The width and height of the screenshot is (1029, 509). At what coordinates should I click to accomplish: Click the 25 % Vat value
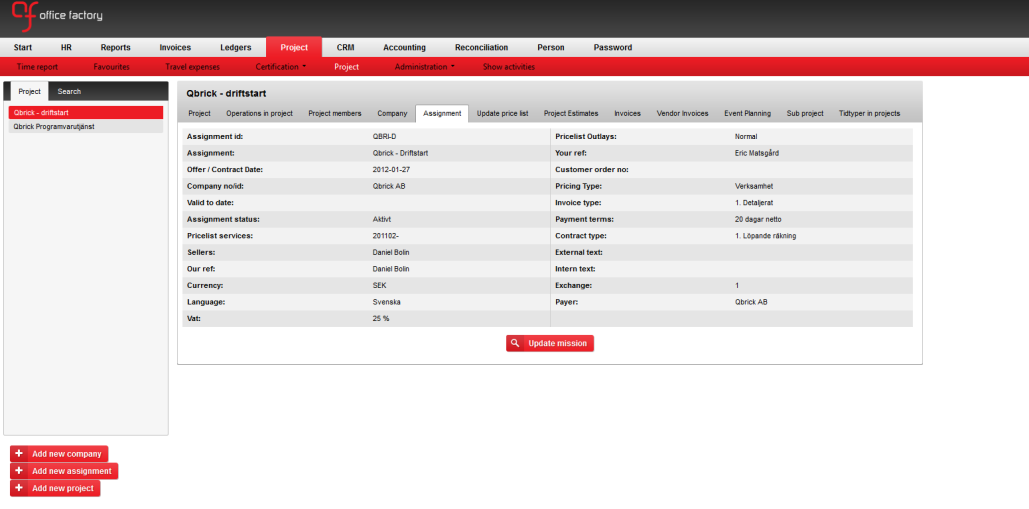coord(381,318)
